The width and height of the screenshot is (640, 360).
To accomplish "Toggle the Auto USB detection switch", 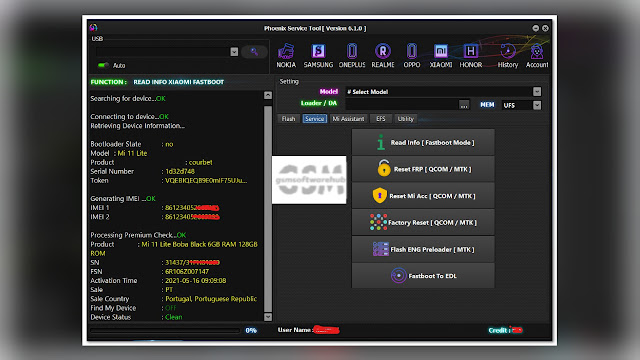I will pos(103,65).
